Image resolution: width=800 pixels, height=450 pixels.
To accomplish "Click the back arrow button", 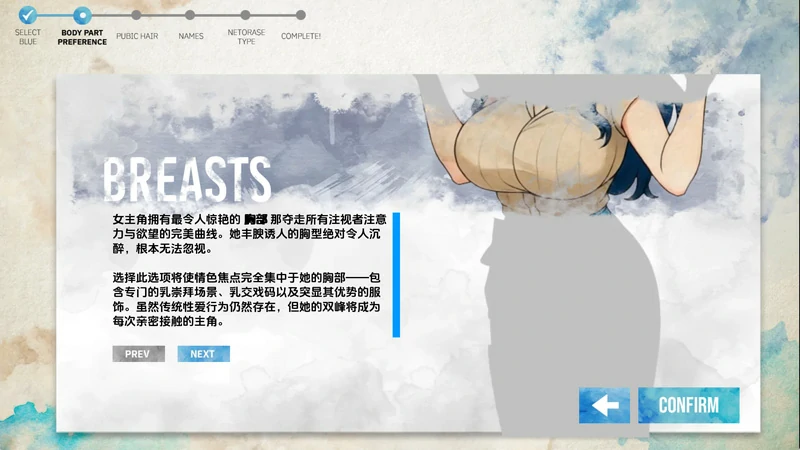I will point(604,405).
